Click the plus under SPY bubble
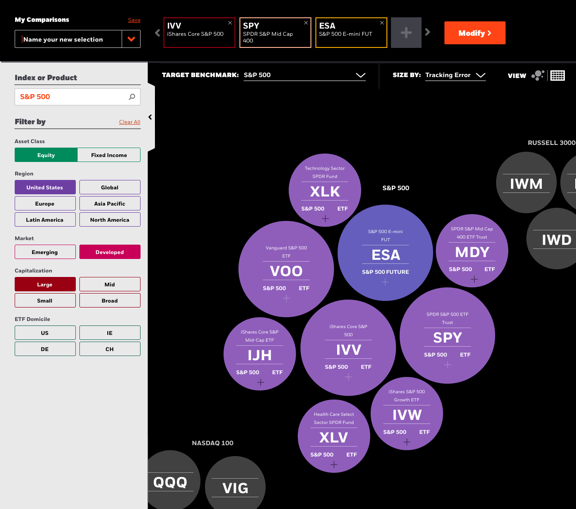This screenshot has height=509, width=576. (447, 365)
